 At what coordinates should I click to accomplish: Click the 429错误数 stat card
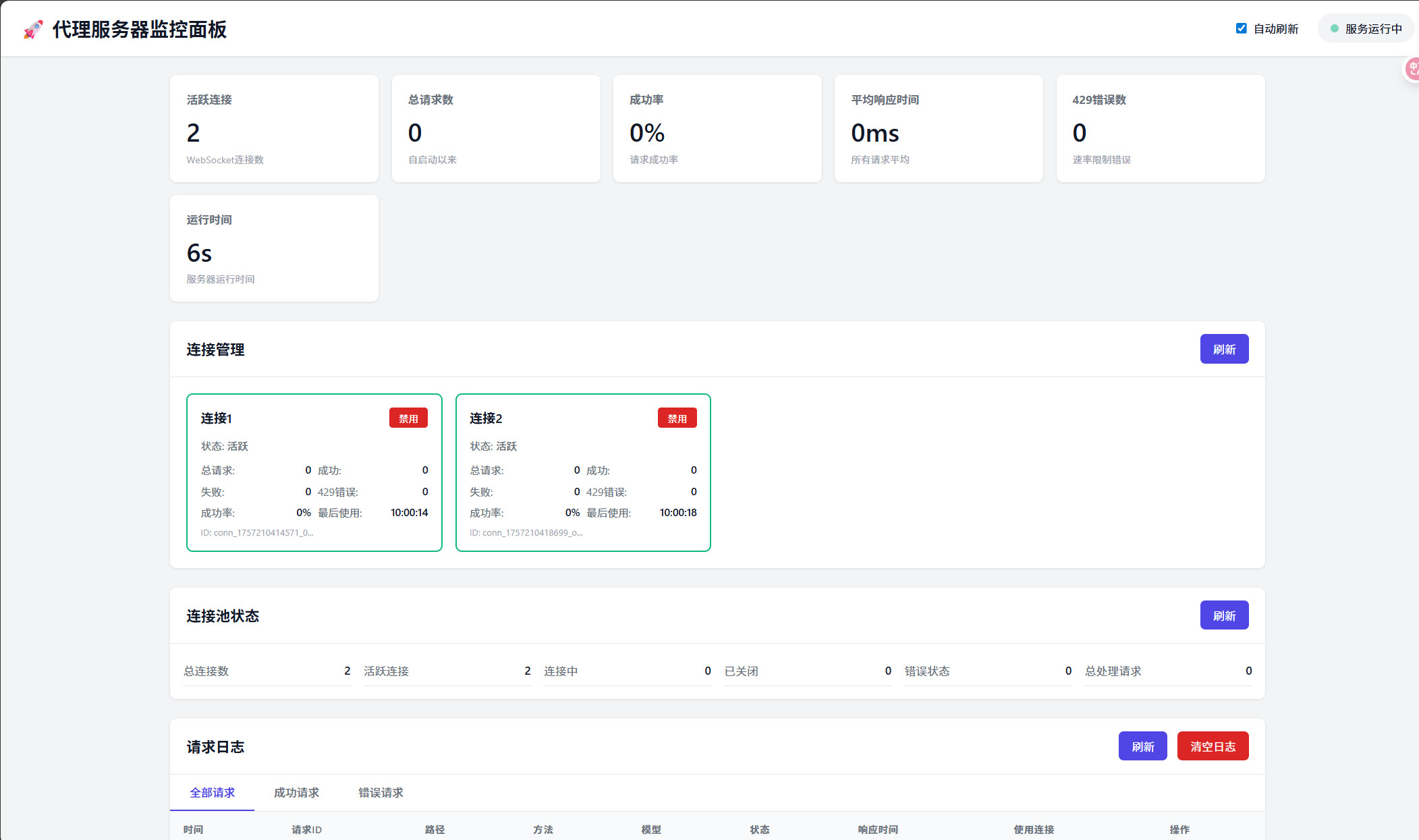coord(1160,128)
